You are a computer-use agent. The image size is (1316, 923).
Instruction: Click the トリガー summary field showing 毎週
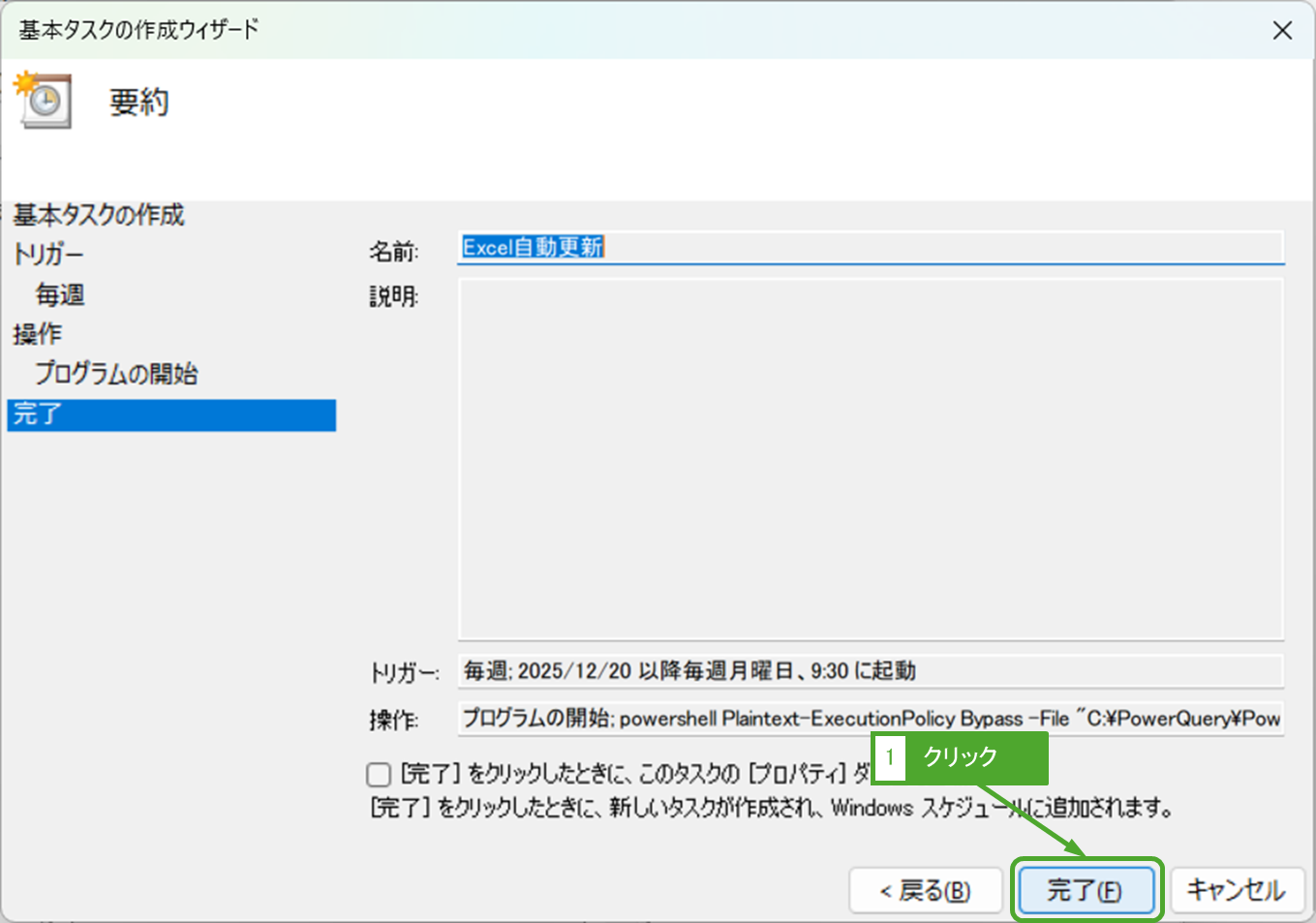tap(870, 670)
